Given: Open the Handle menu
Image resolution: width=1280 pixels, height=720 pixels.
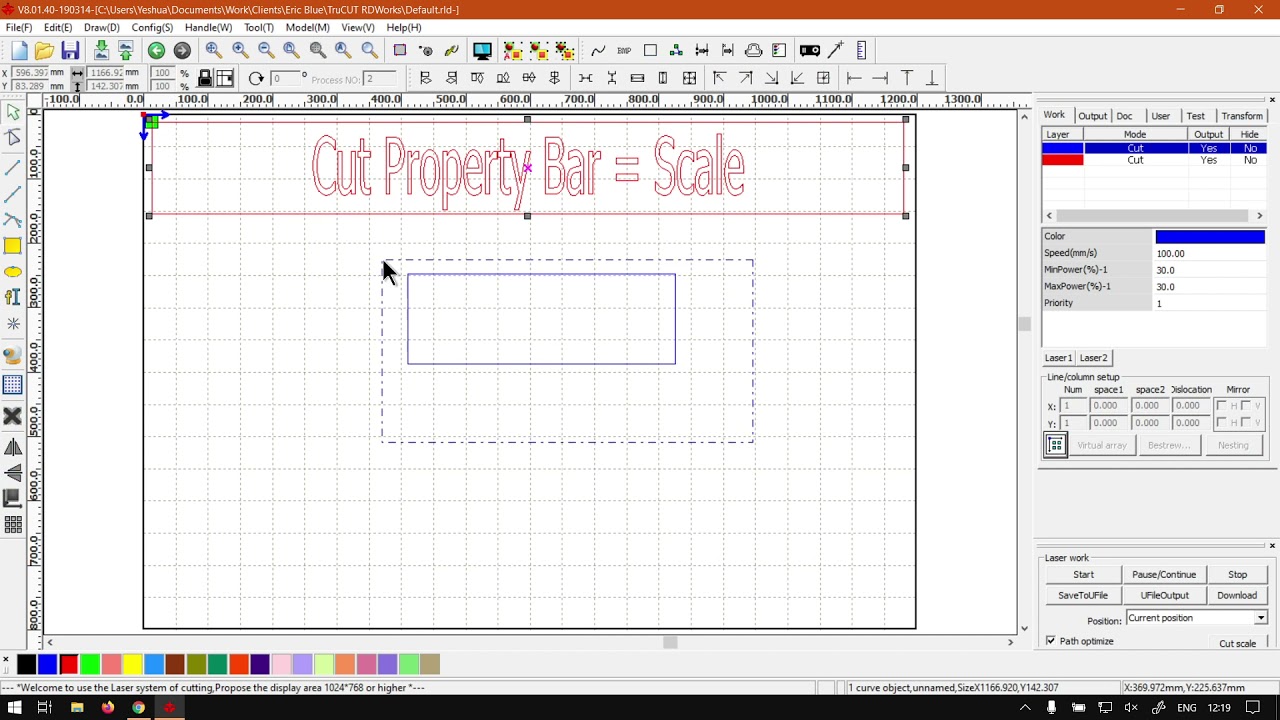Looking at the screenshot, I should (208, 28).
